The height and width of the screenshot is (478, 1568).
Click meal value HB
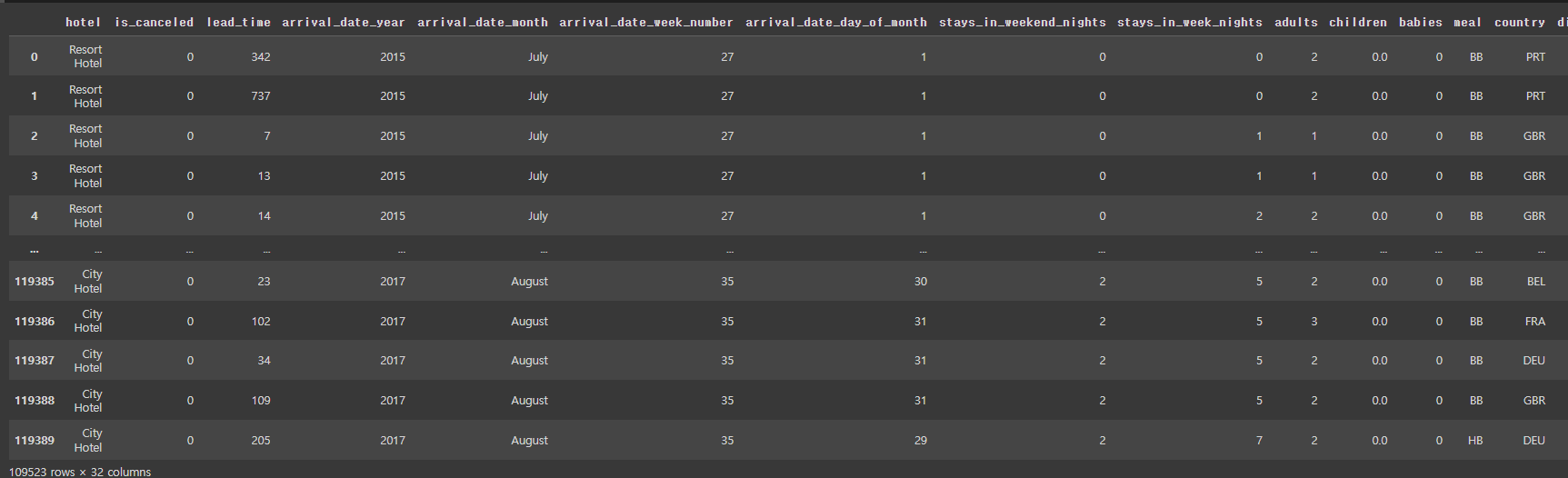(x=1475, y=440)
